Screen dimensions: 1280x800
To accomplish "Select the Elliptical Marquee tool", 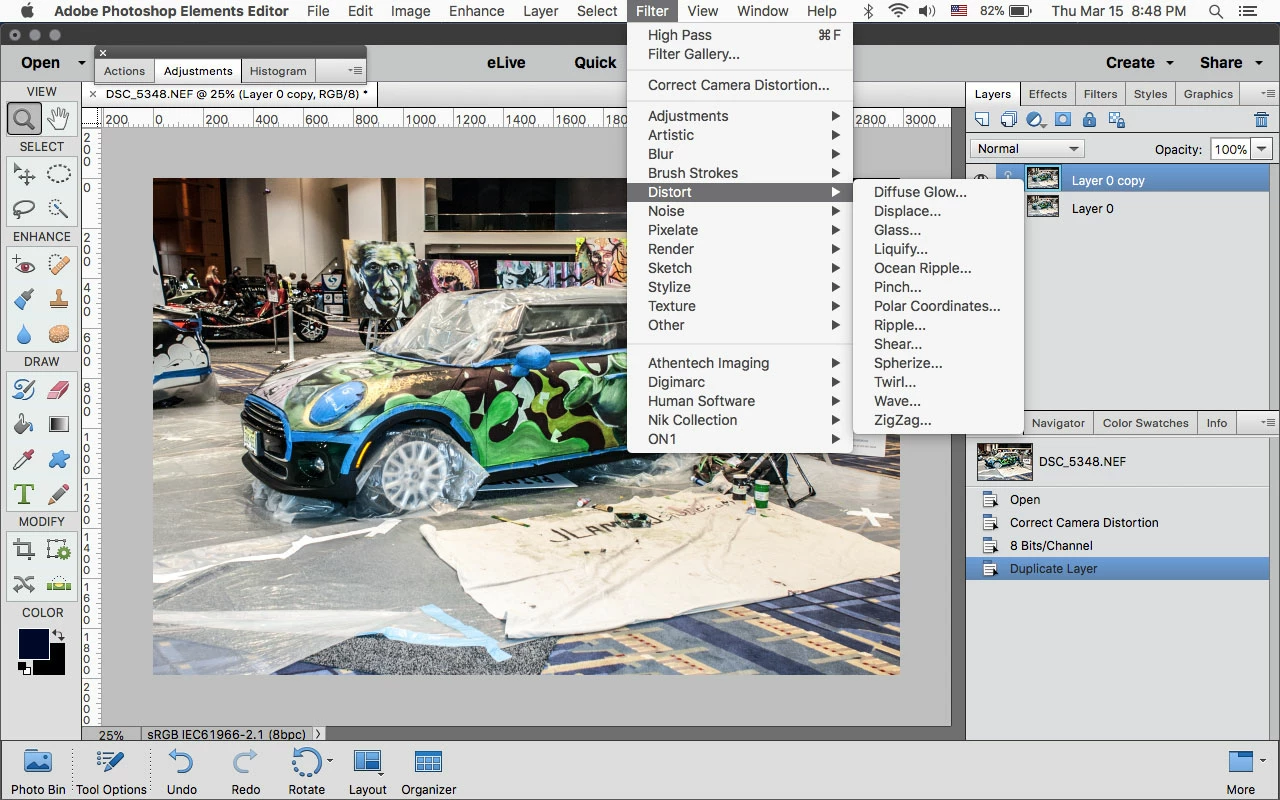I will pyautogui.click(x=58, y=175).
